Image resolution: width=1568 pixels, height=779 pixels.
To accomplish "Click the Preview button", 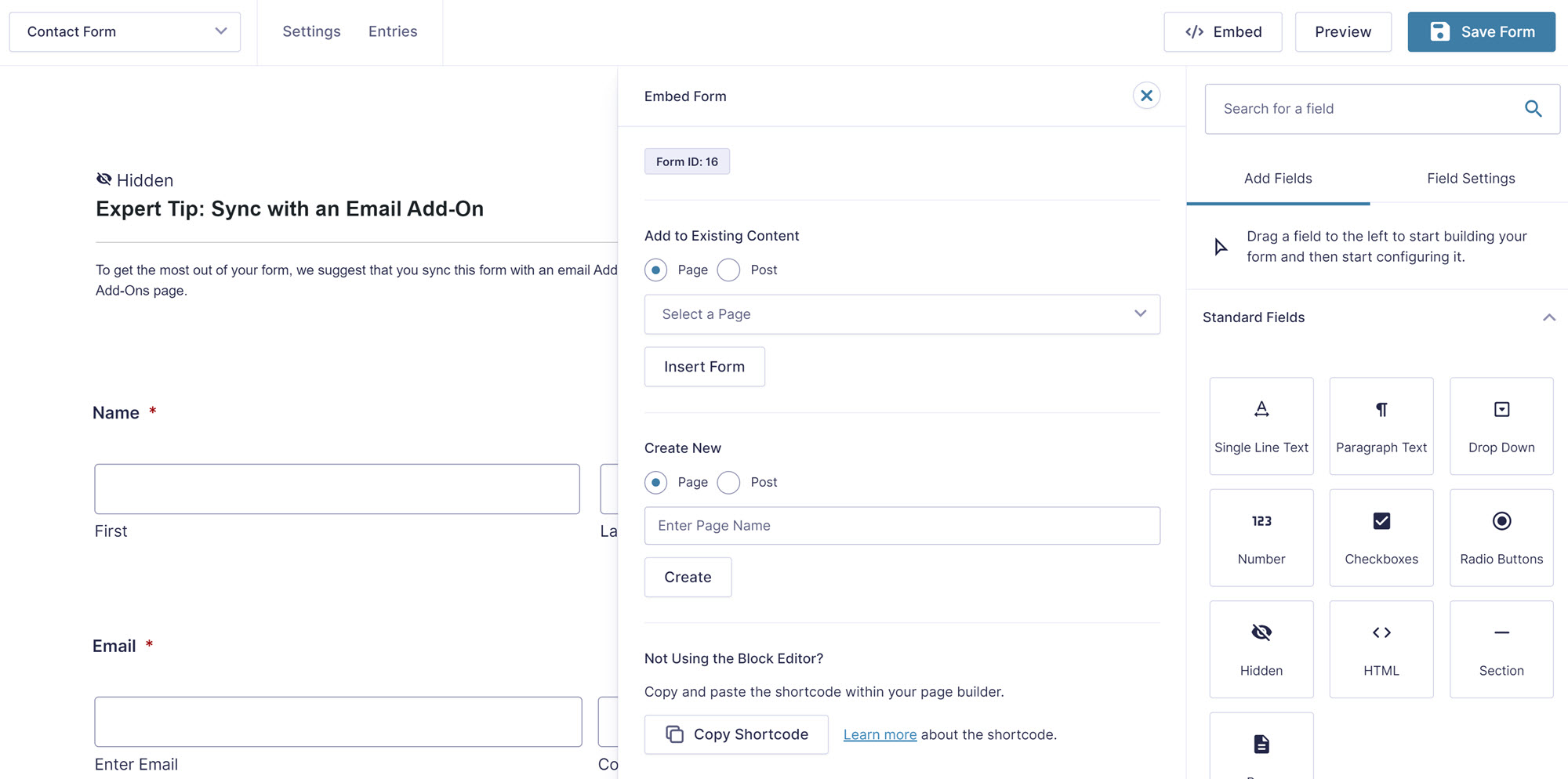I will [x=1343, y=31].
